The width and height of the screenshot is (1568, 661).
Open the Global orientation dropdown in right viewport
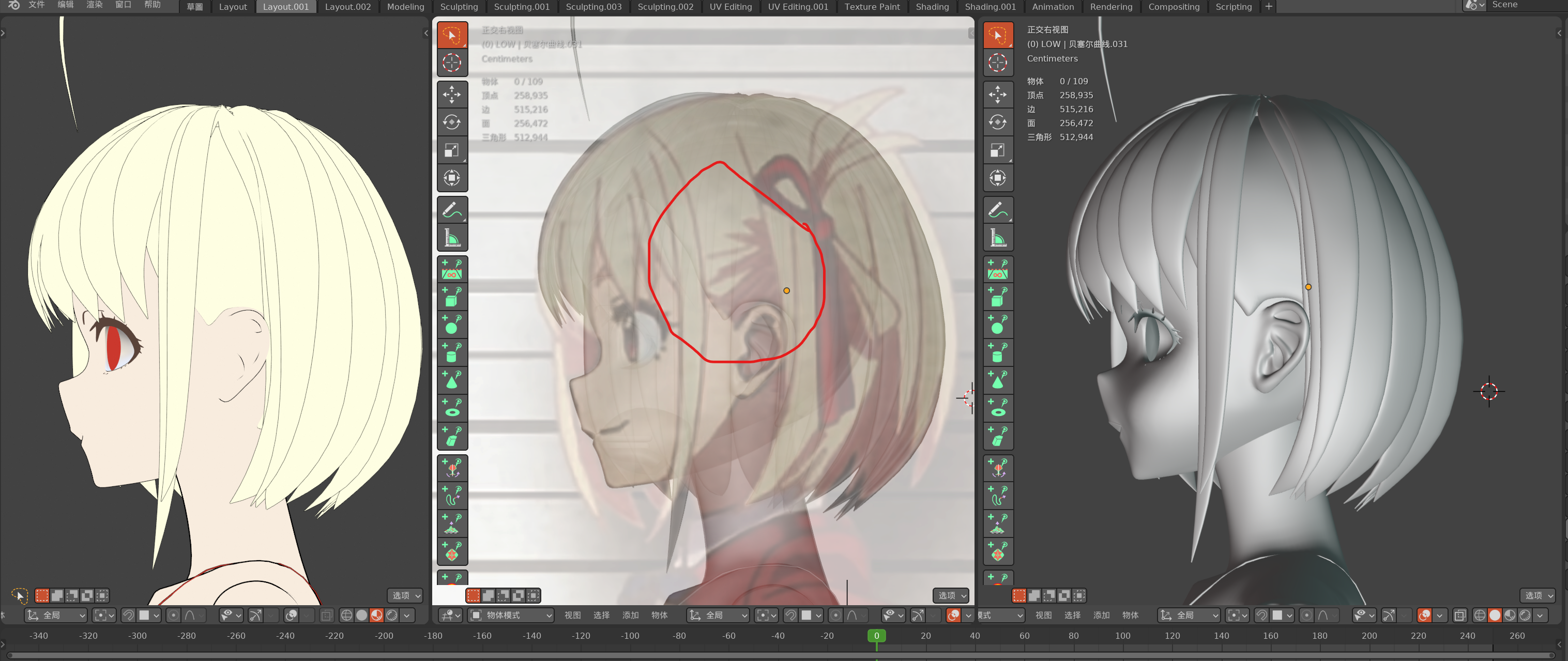(x=1189, y=616)
